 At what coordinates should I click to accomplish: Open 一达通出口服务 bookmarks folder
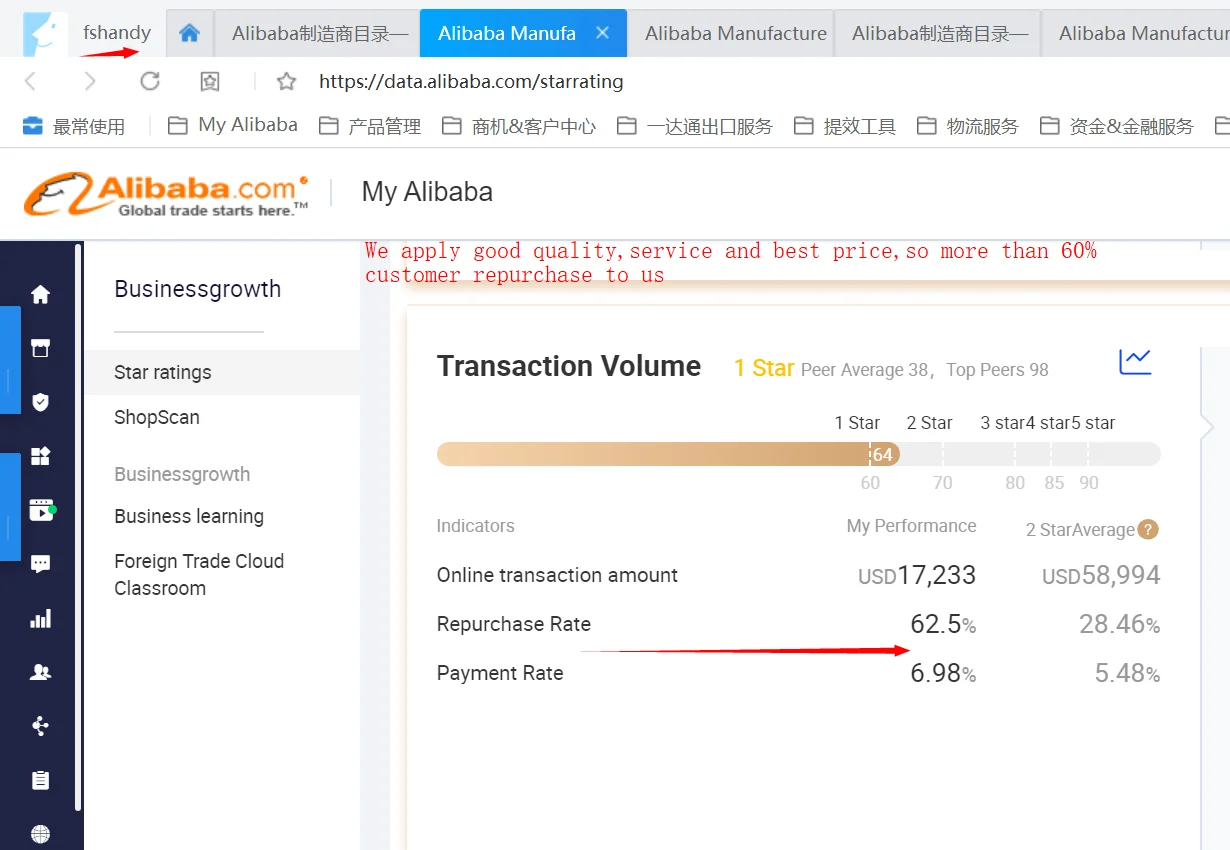pos(695,126)
